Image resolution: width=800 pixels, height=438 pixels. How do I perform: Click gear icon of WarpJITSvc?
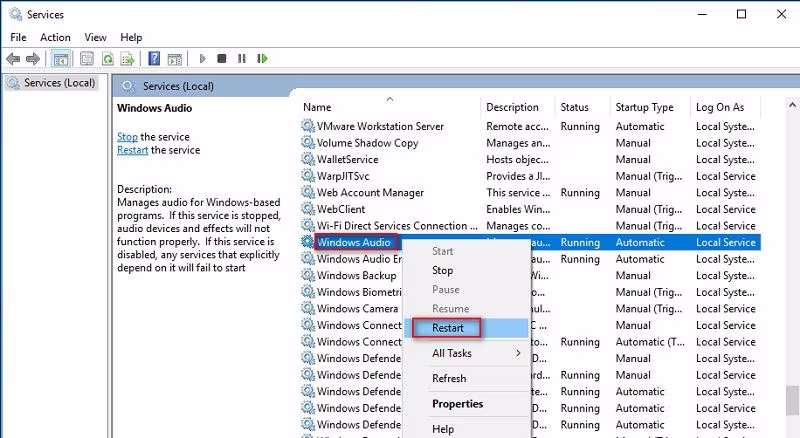point(308,176)
